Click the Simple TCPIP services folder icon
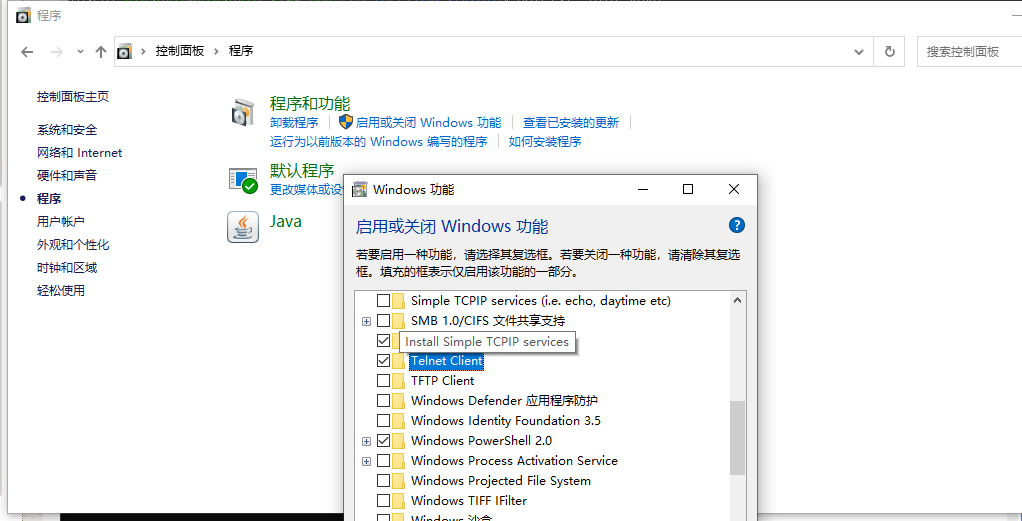Image resolution: width=1022 pixels, height=521 pixels. click(398, 301)
